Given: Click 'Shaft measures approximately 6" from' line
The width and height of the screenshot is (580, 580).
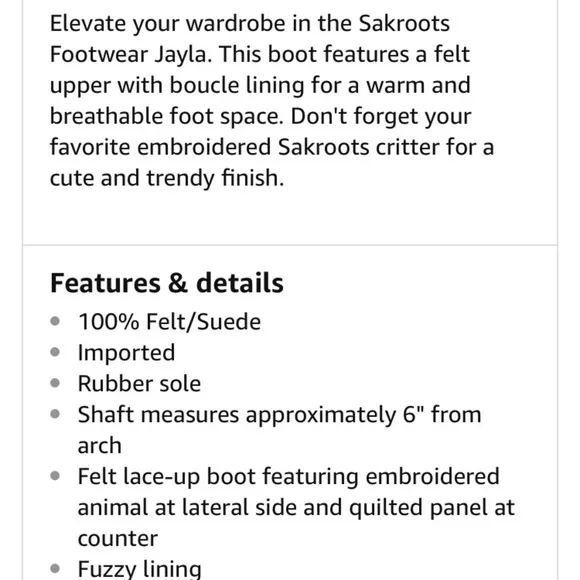Looking at the screenshot, I should (x=280, y=414).
